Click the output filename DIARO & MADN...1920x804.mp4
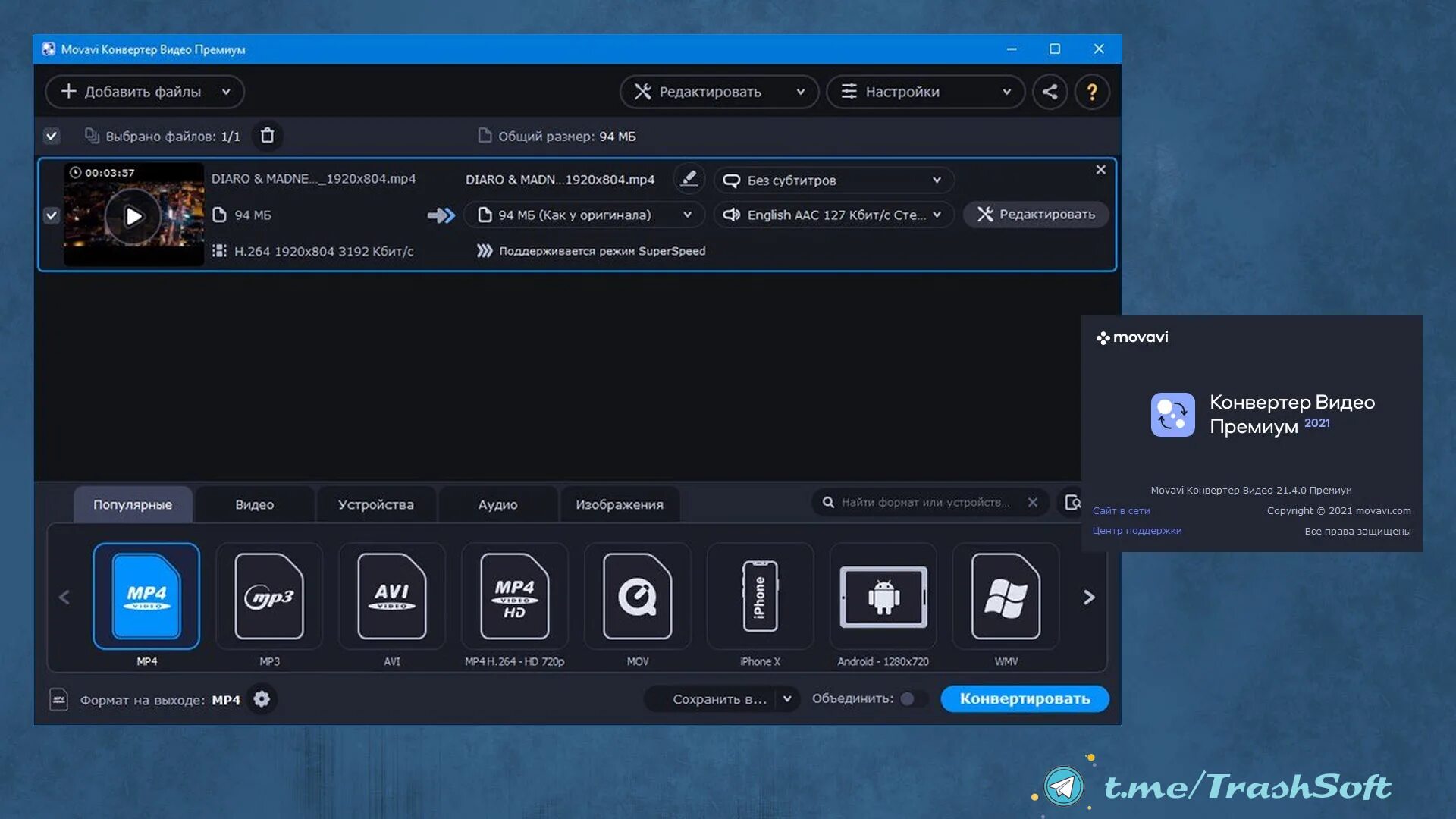Image resolution: width=1456 pixels, height=819 pixels. coord(560,180)
